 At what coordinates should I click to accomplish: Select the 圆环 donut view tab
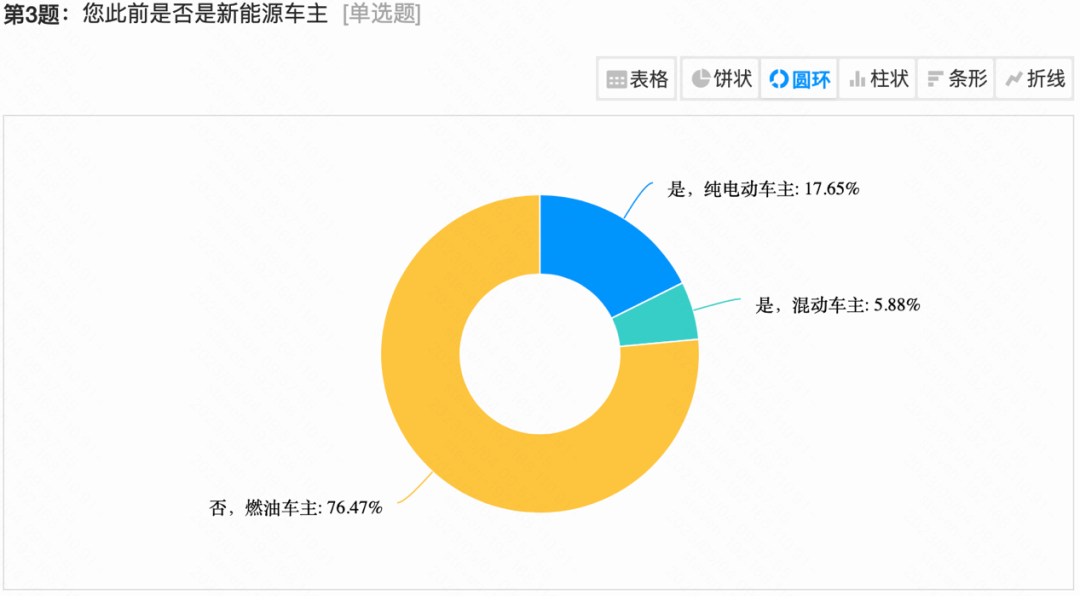[799, 79]
